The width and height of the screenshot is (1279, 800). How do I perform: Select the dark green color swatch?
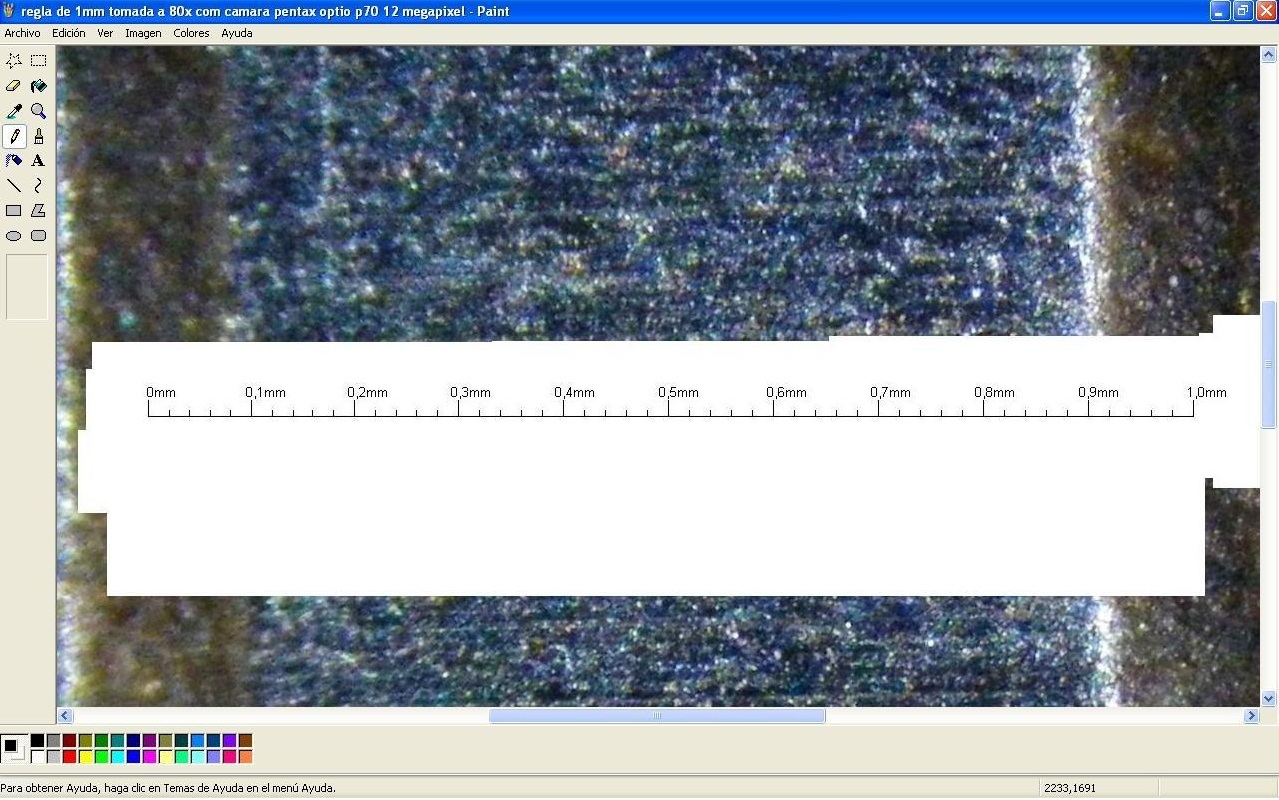tap(101, 740)
